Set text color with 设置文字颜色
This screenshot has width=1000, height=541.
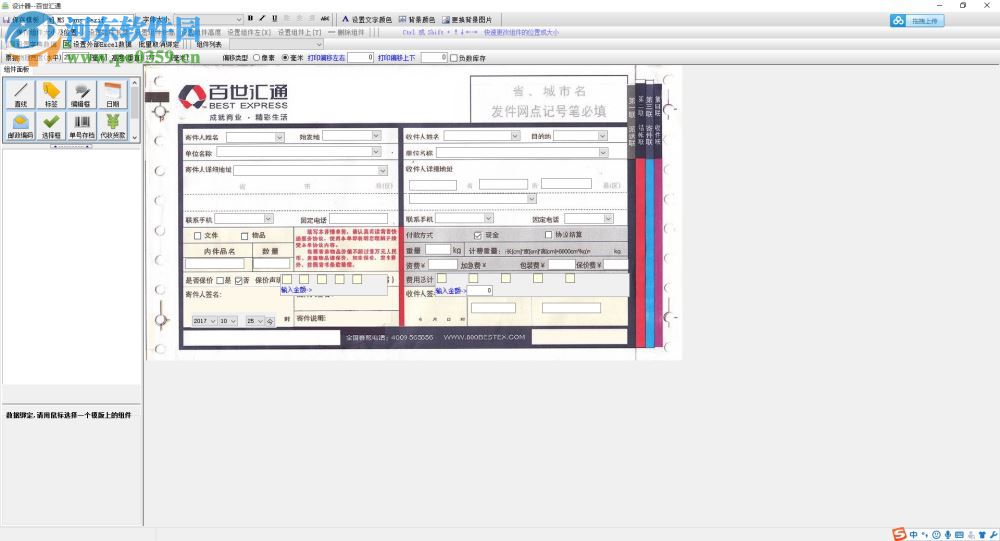coord(367,20)
